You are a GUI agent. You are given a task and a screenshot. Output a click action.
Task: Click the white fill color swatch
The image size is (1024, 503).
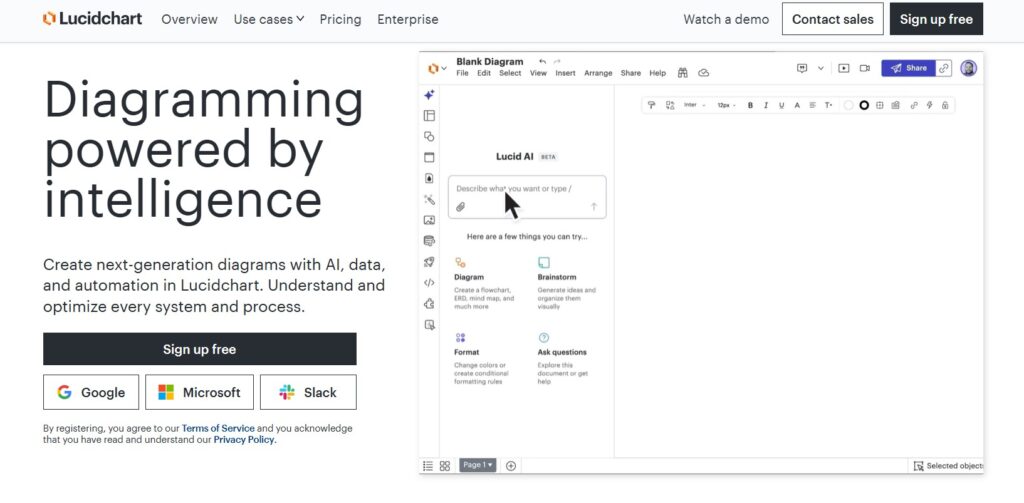[x=848, y=105]
